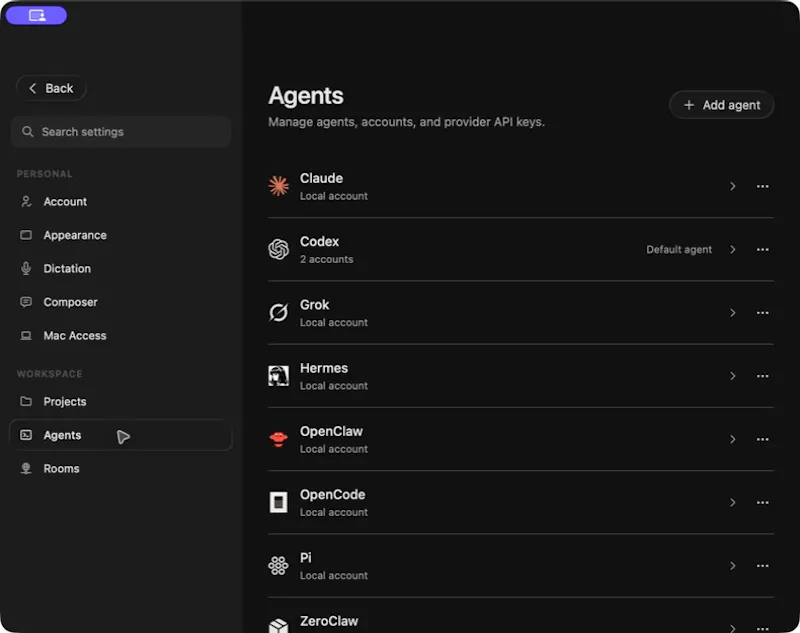Screen dimensions: 800x633
Task: Open the OpenClaw three-dot menu
Action: coord(763,439)
